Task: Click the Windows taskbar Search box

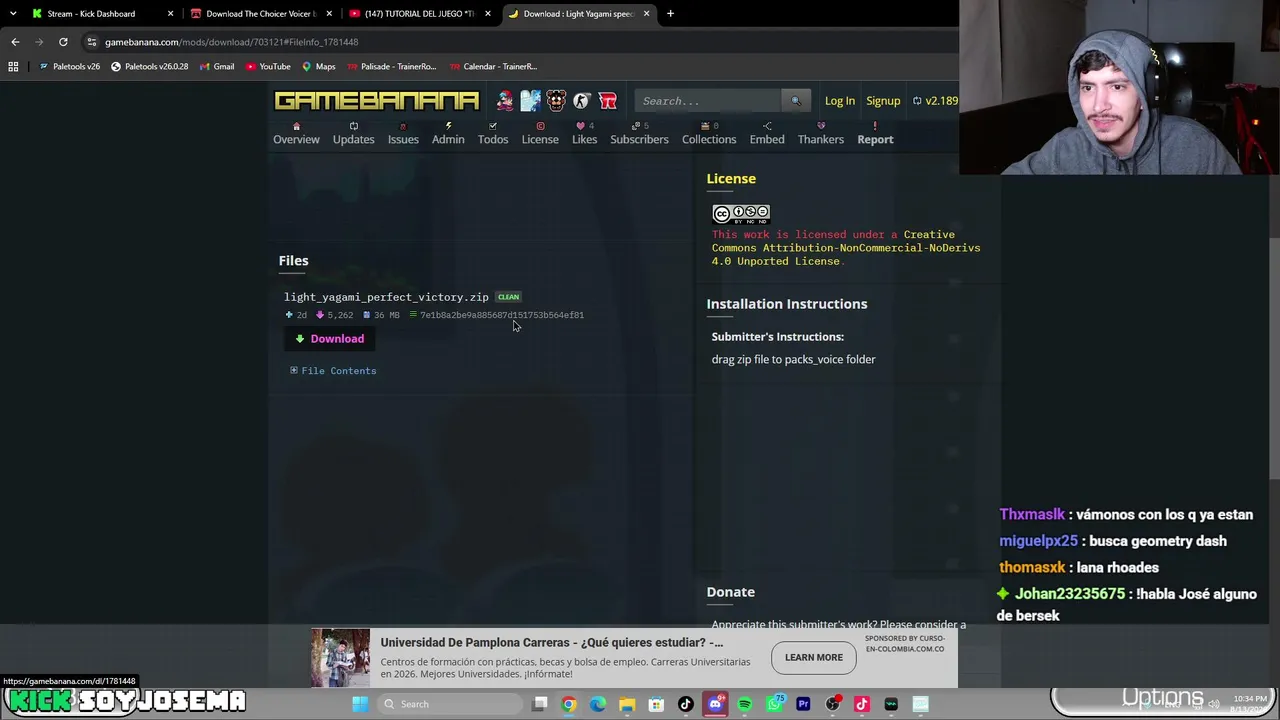Action: tap(450, 704)
